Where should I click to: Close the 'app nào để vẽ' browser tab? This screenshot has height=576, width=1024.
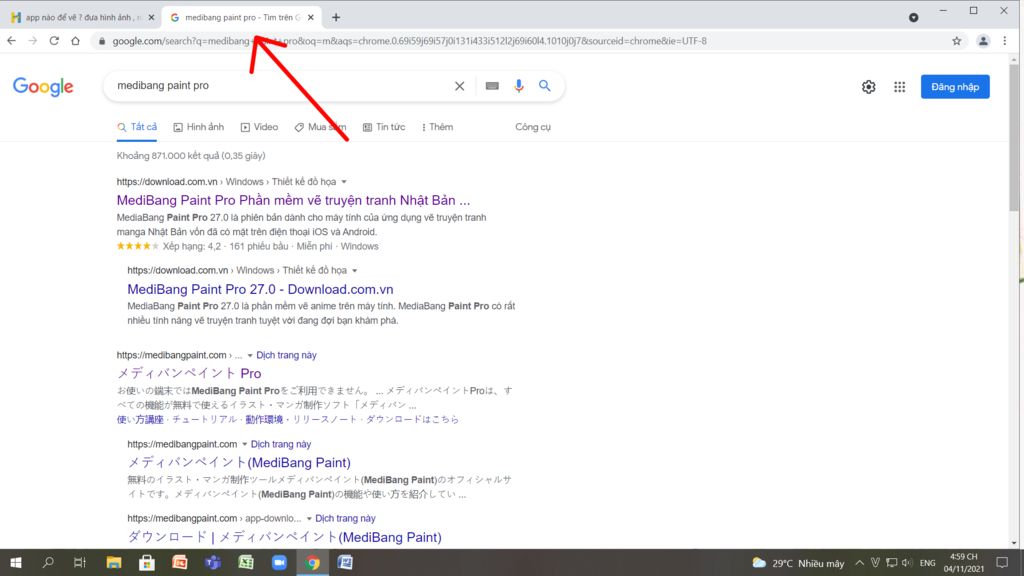click(x=152, y=18)
